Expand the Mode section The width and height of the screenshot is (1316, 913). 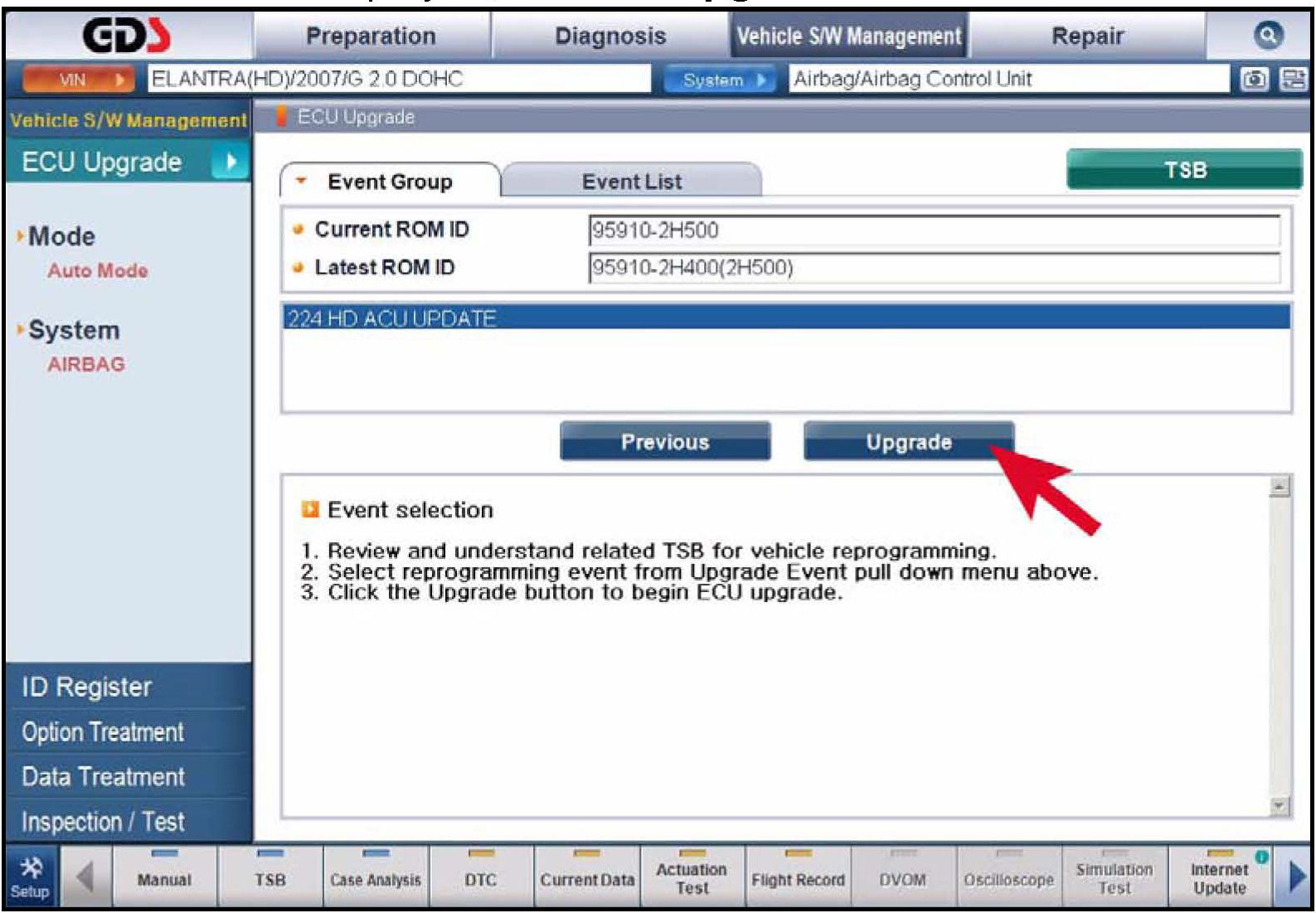(x=61, y=236)
